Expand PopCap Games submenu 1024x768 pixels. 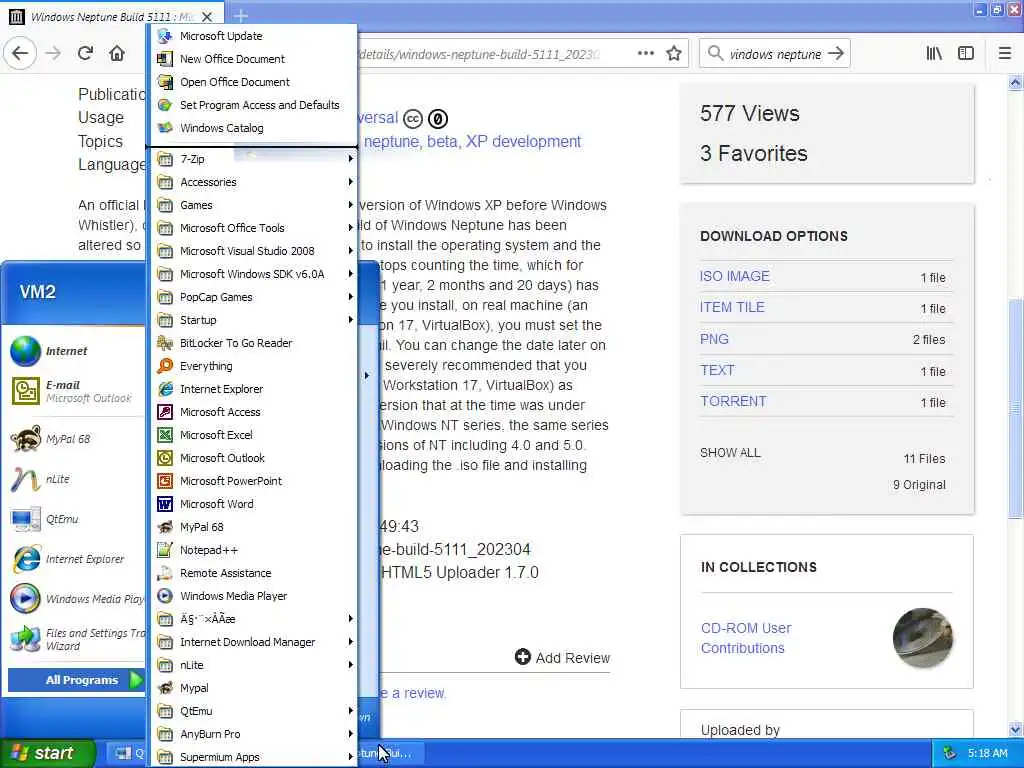(253, 297)
